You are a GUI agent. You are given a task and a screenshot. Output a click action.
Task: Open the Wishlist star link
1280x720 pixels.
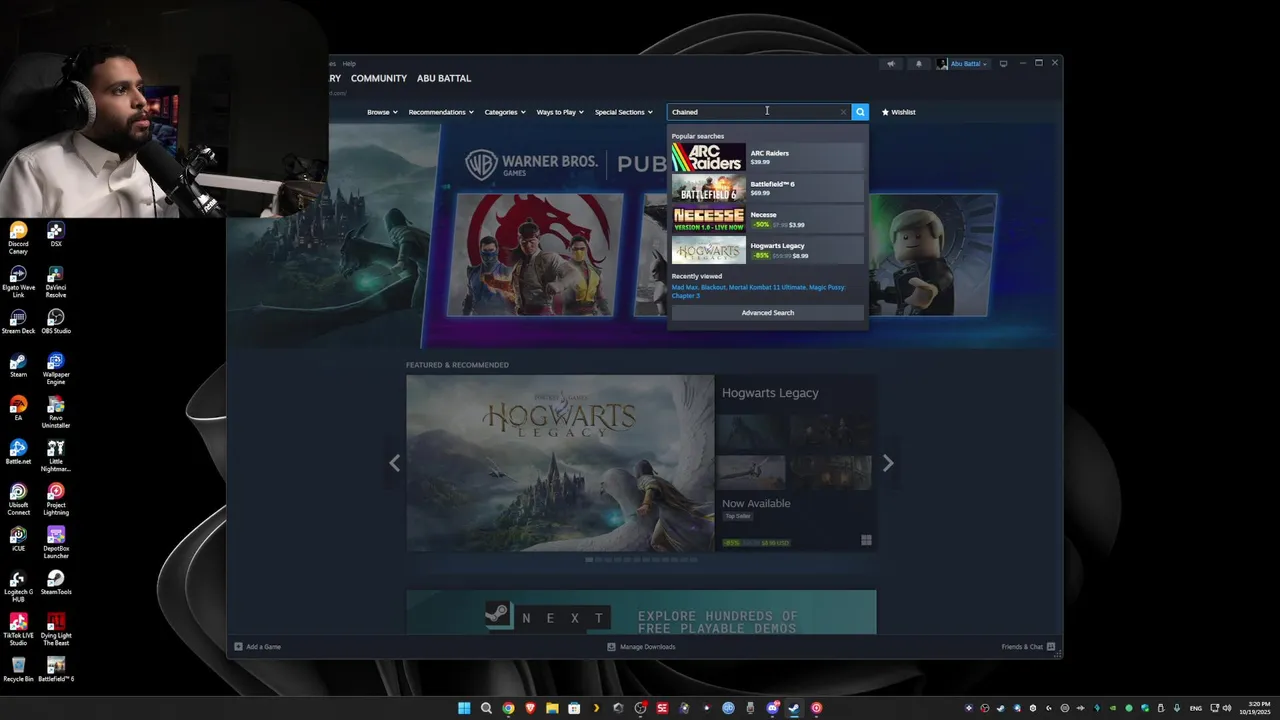point(898,112)
